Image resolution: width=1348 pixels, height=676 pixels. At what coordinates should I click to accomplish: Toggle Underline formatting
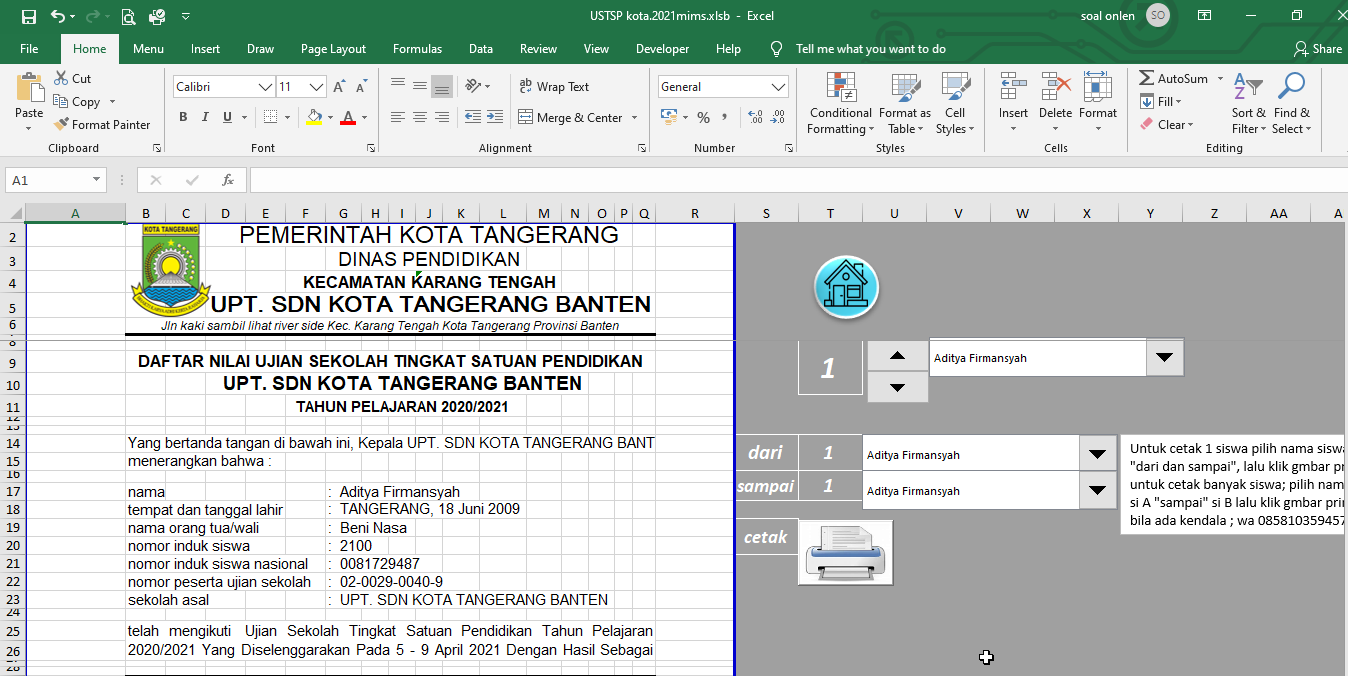227,117
